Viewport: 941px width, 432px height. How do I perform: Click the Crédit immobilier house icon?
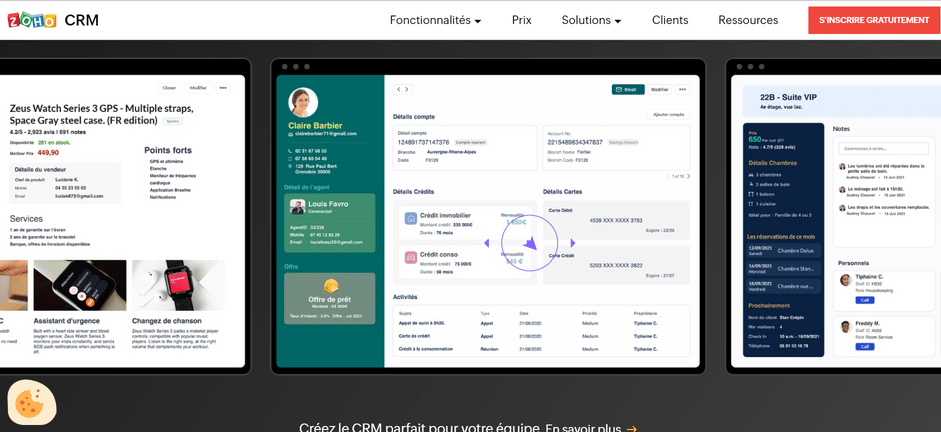coord(411,218)
